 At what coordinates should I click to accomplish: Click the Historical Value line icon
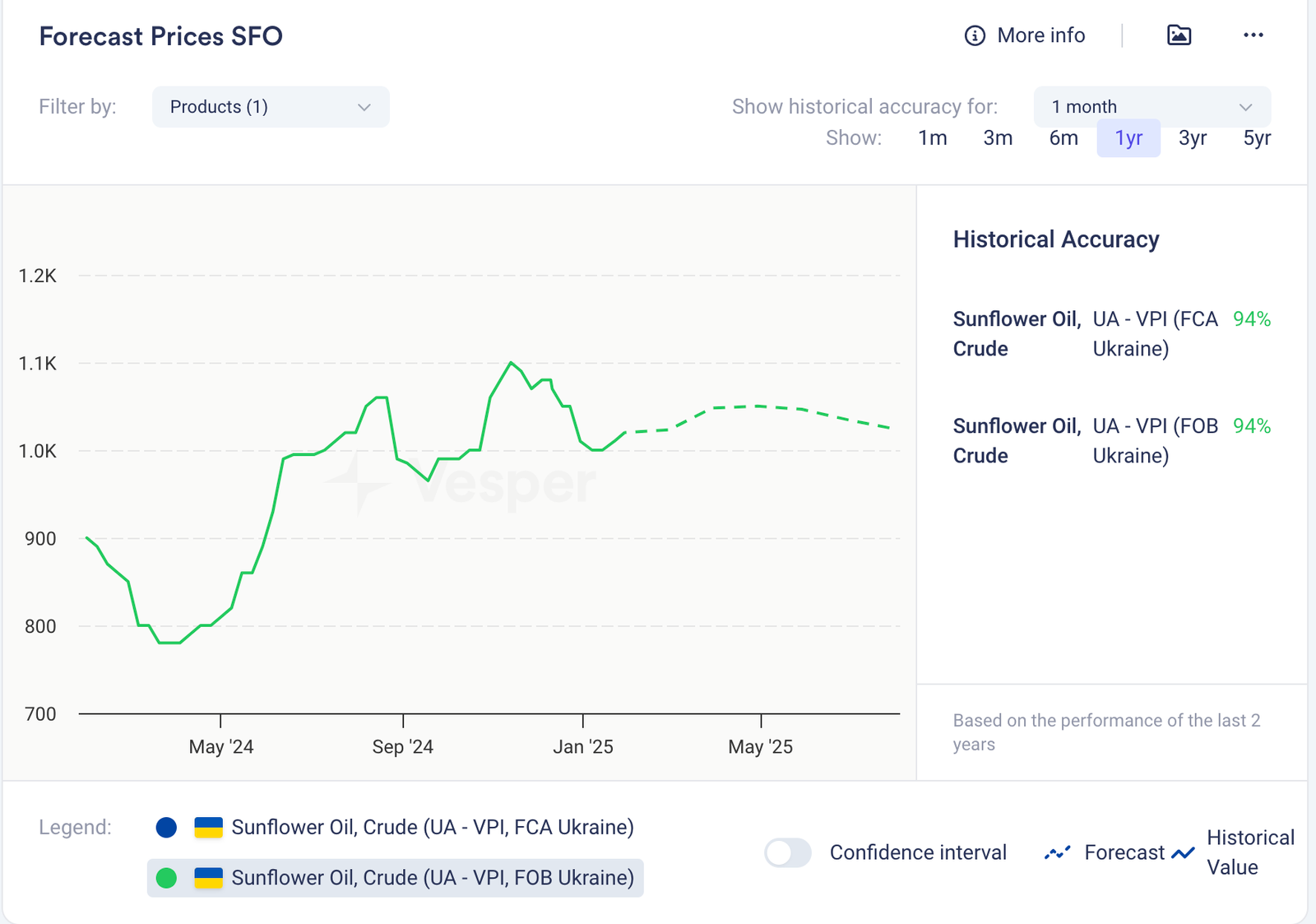click(x=1183, y=852)
